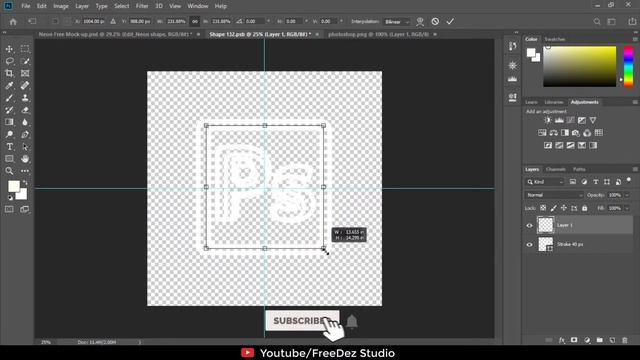640x360 pixels.
Task: Open the Color panel flyout menu
Action: click(635, 39)
